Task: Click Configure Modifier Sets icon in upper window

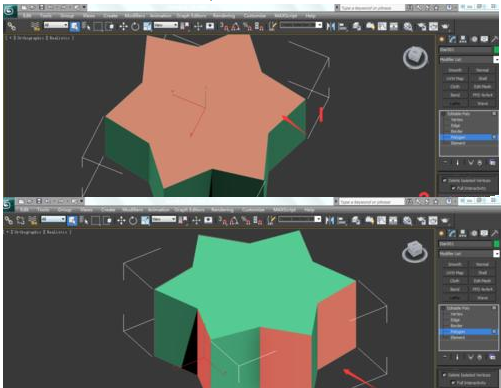Action: coord(492,163)
